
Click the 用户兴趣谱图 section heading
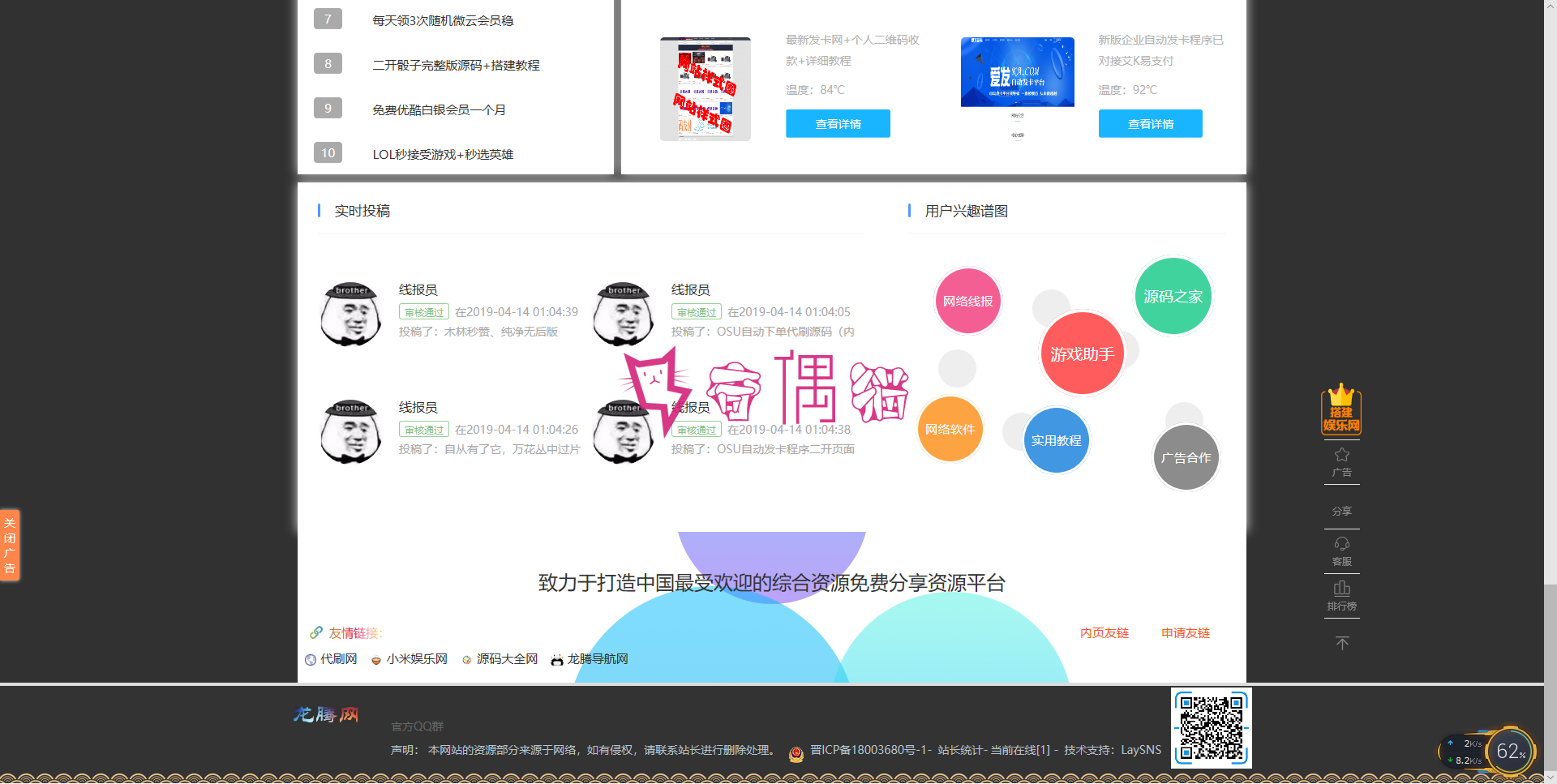(967, 211)
